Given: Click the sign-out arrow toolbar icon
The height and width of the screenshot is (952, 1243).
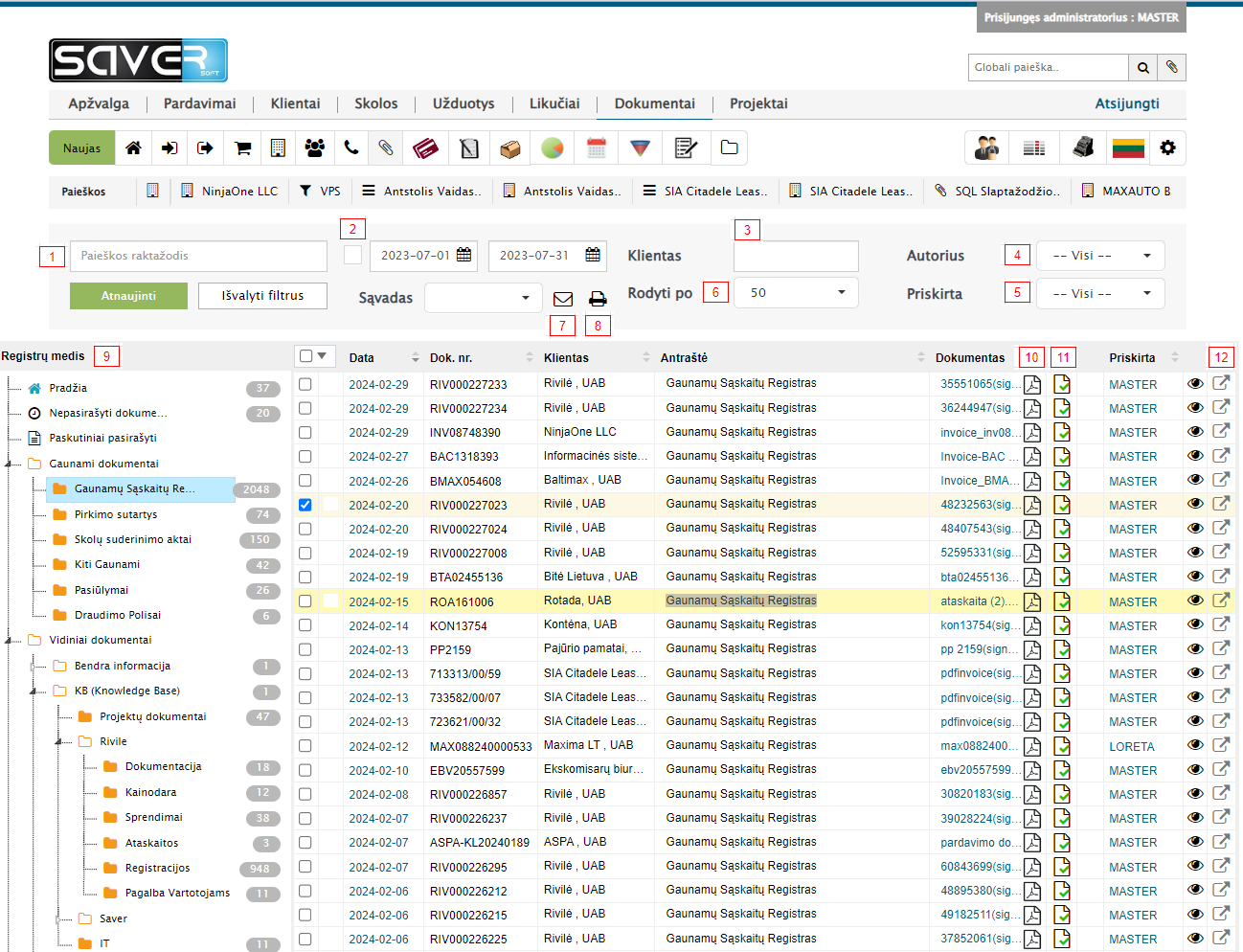Looking at the screenshot, I should [205, 148].
